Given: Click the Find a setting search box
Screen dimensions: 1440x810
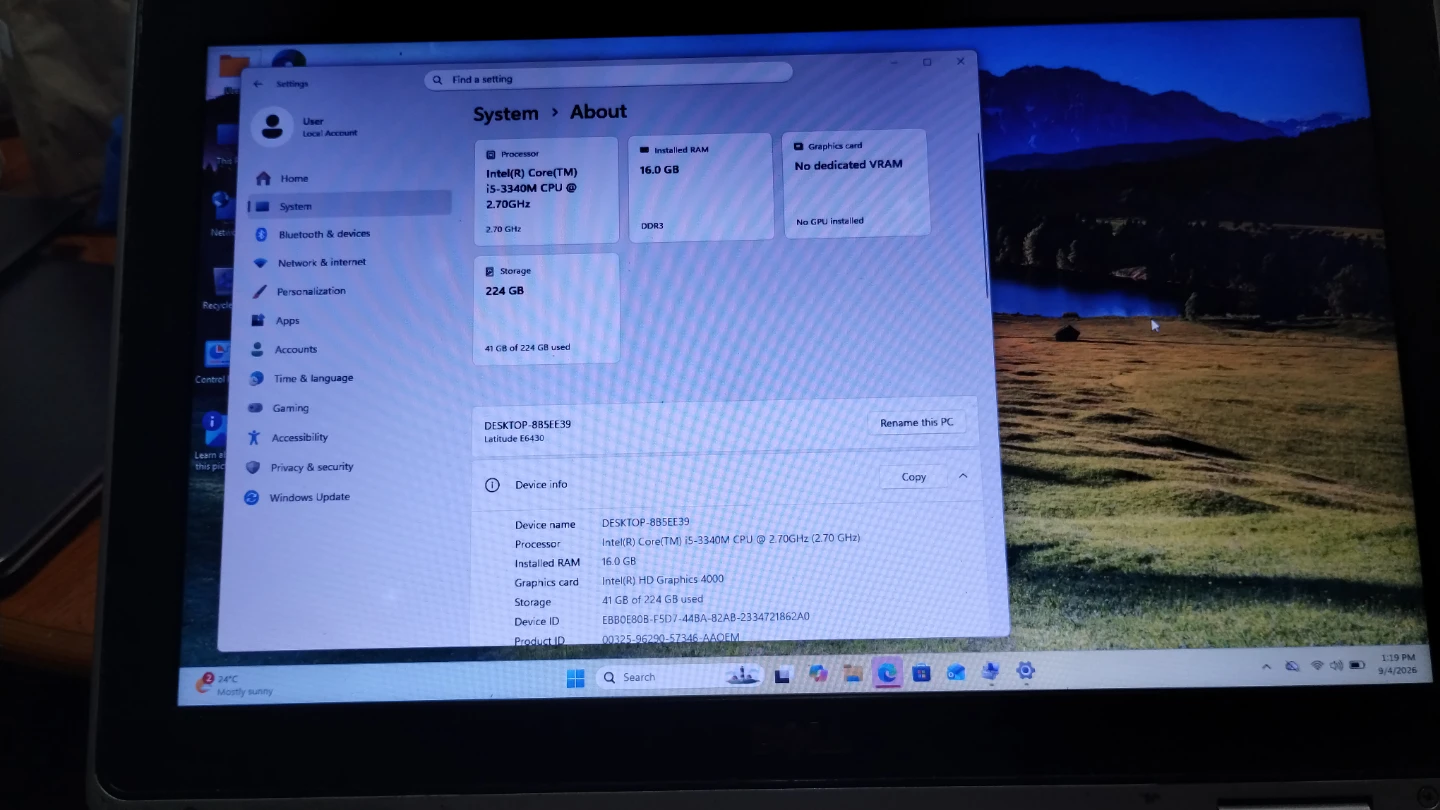Looking at the screenshot, I should coord(608,78).
